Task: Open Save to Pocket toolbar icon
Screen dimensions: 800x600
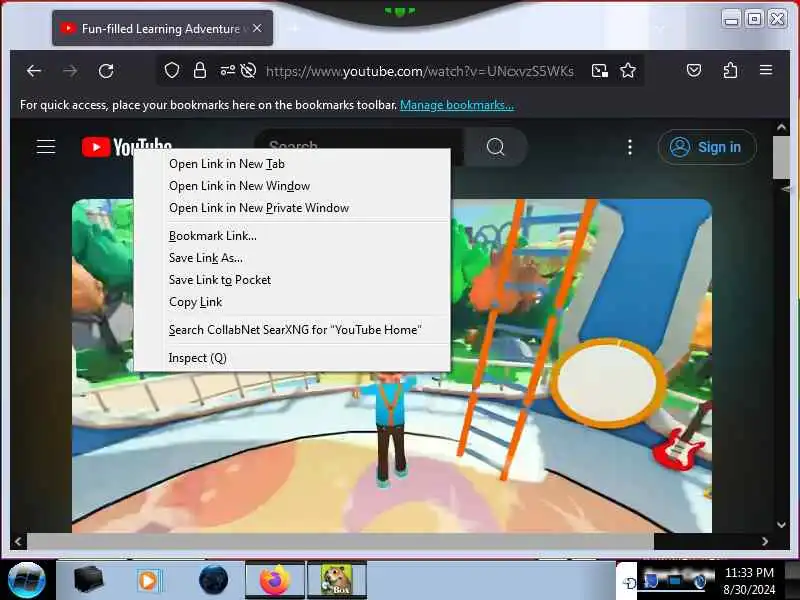Action: pyautogui.click(x=694, y=70)
